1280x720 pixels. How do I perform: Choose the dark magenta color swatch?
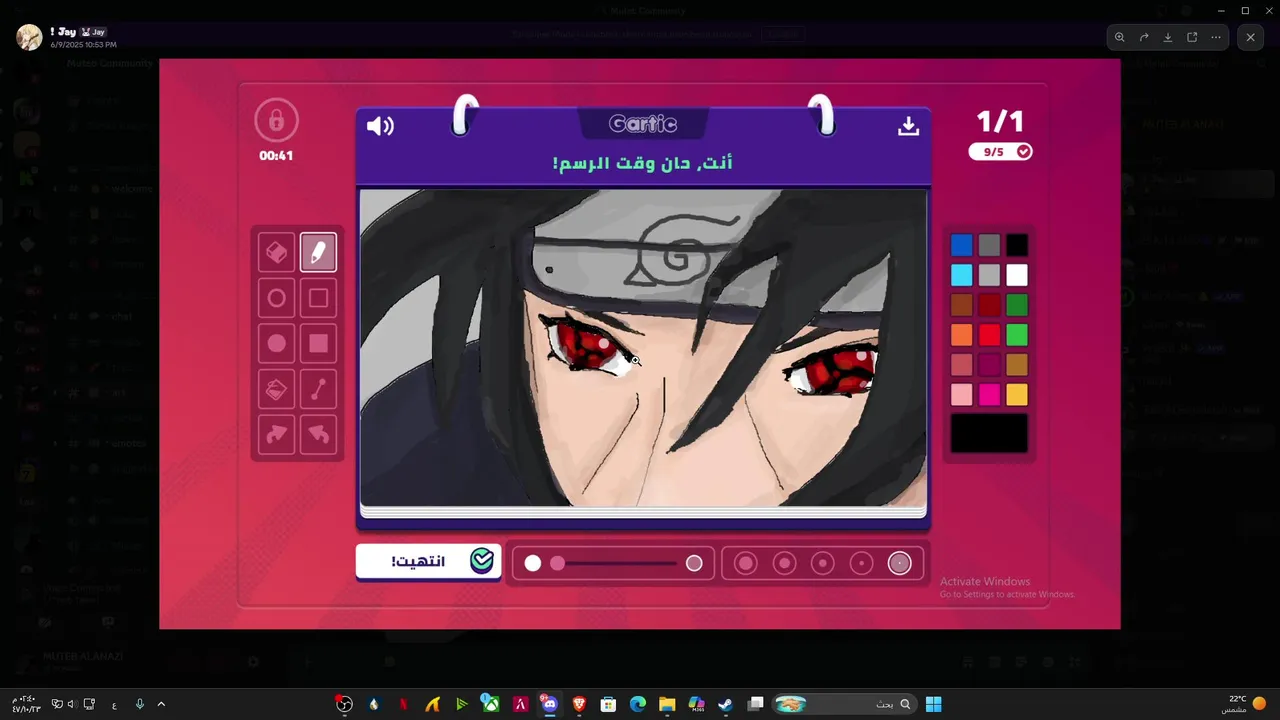click(x=989, y=365)
